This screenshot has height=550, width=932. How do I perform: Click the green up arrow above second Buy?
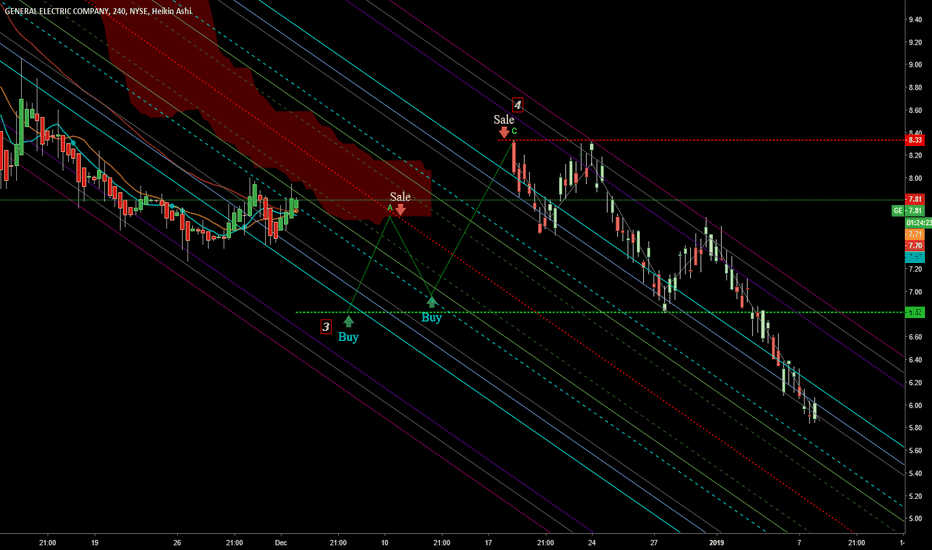tap(432, 301)
